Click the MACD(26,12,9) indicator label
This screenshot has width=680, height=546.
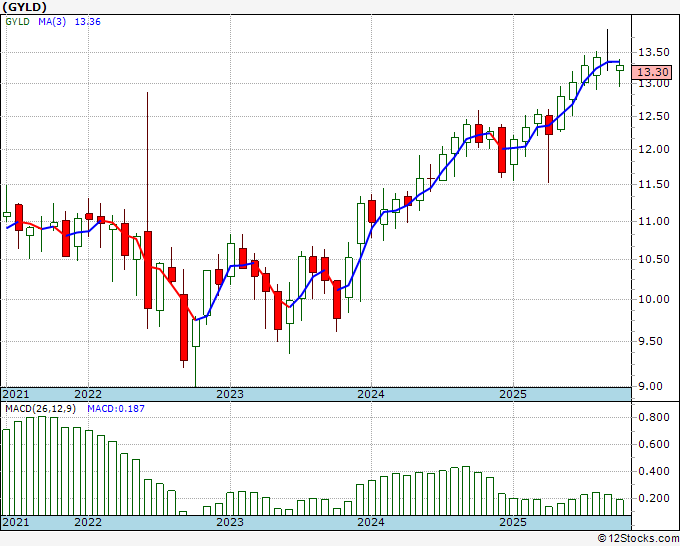[40, 409]
